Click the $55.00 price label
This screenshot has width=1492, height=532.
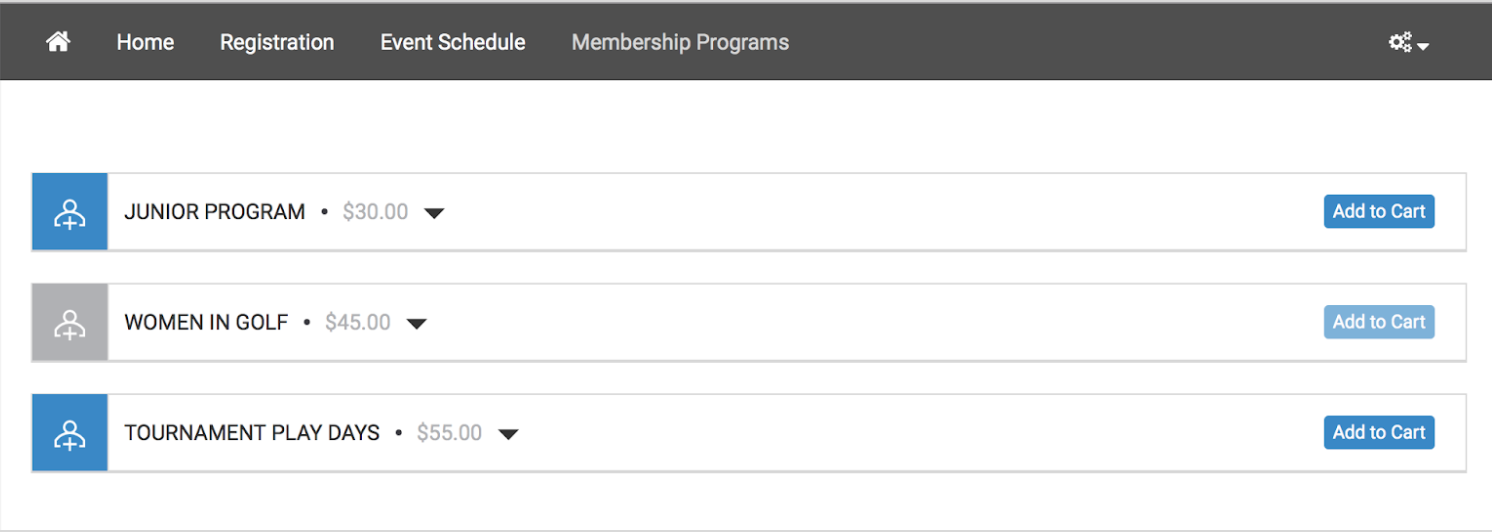449,433
